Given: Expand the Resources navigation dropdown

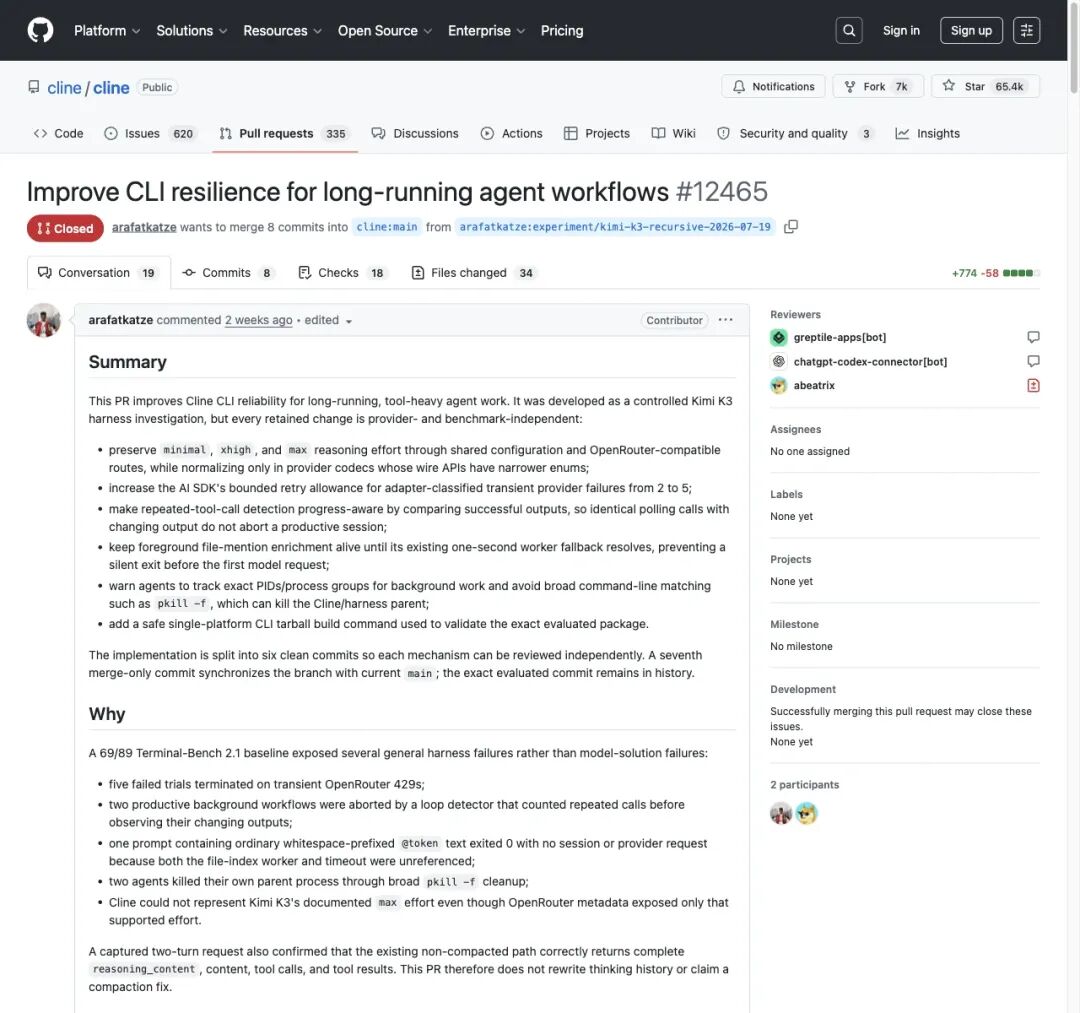Looking at the screenshot, I should (x=282, y=30).
